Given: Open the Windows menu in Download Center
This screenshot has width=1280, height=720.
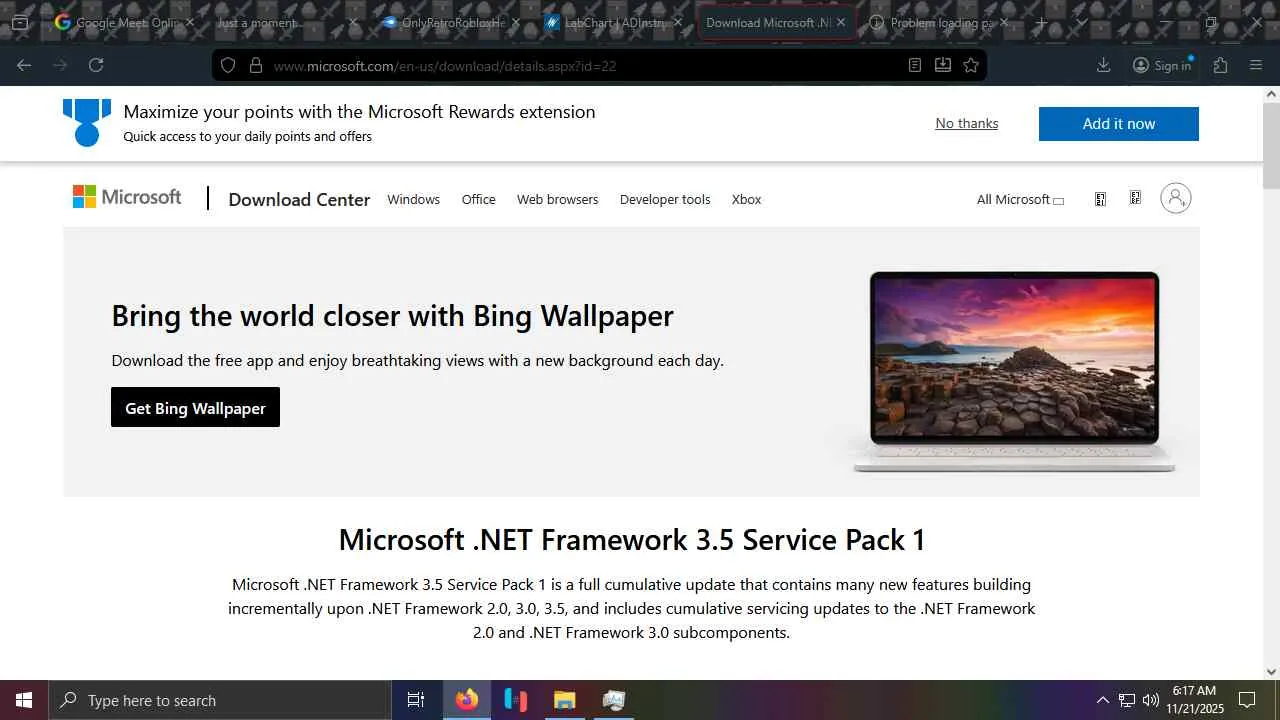Looking at the screenshot, I should coord(414,199).
